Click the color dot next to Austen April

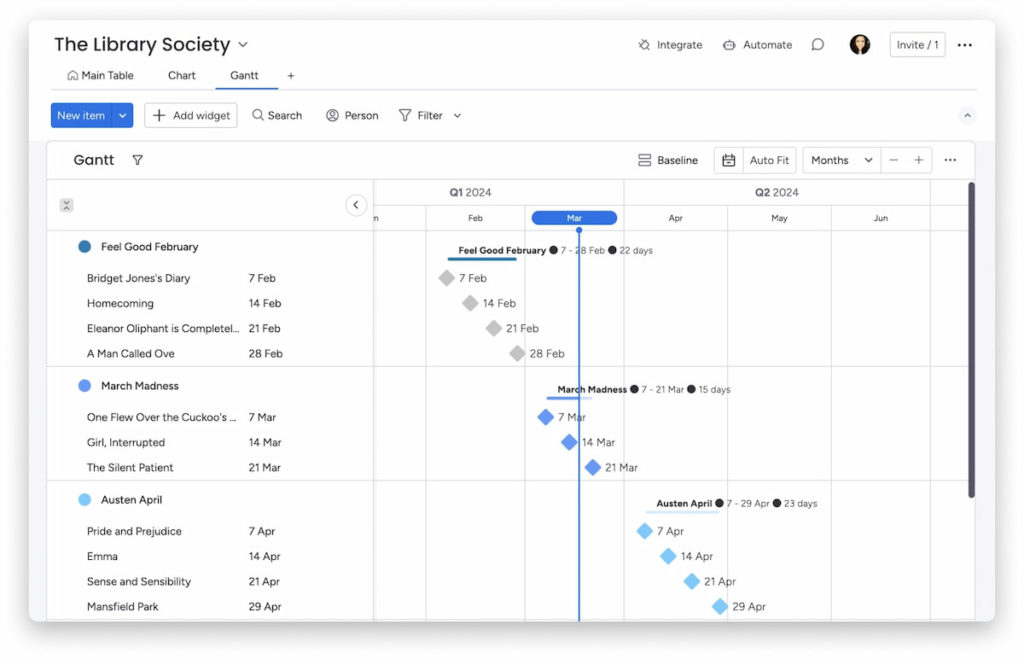83,499
